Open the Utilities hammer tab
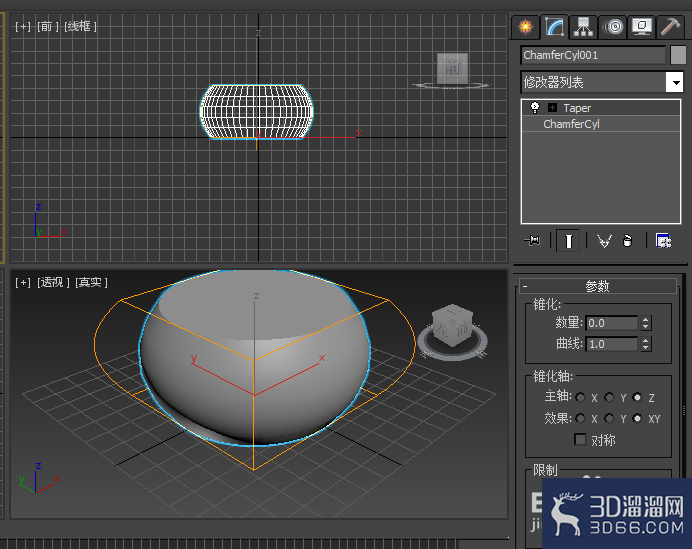This screenshot has height=549, width=692. 670,27
